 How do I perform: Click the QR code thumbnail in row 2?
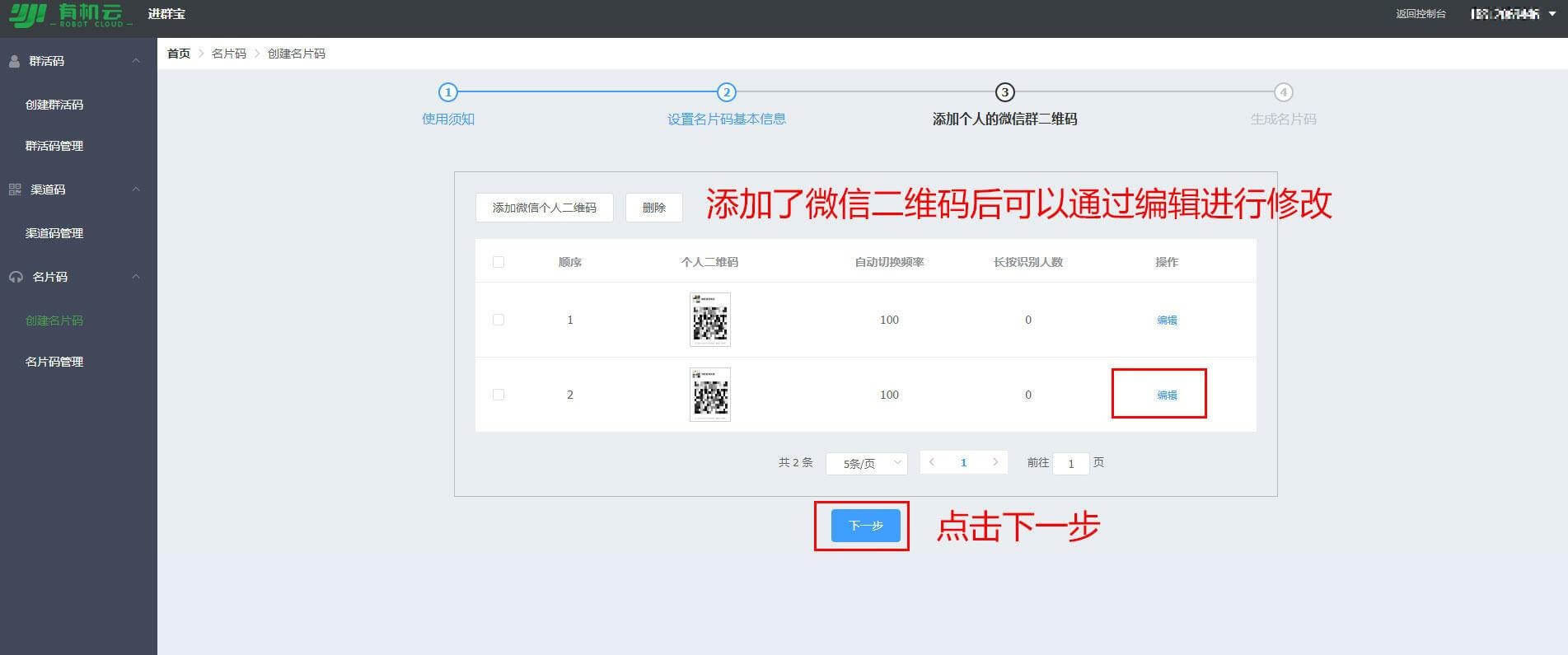[x=710, y=395]
